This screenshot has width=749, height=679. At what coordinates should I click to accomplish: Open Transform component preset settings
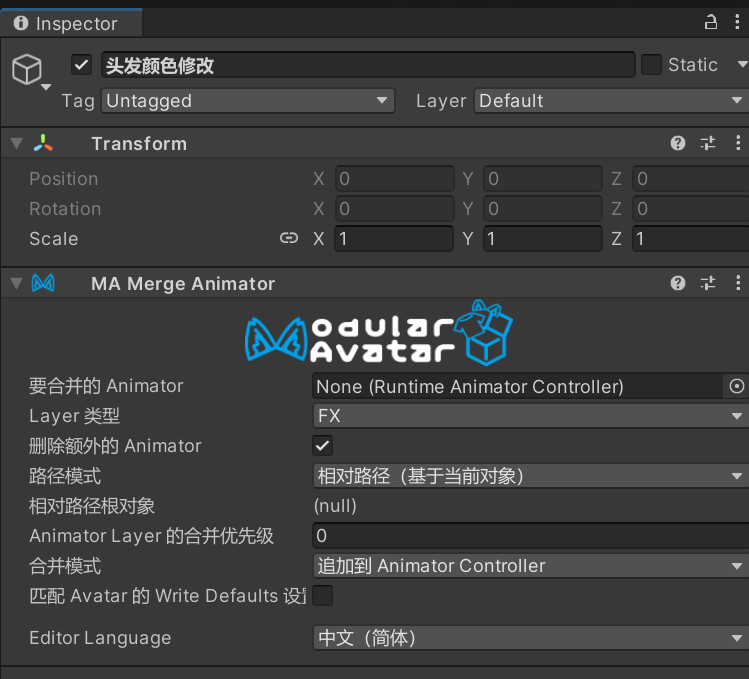point(708,143)
